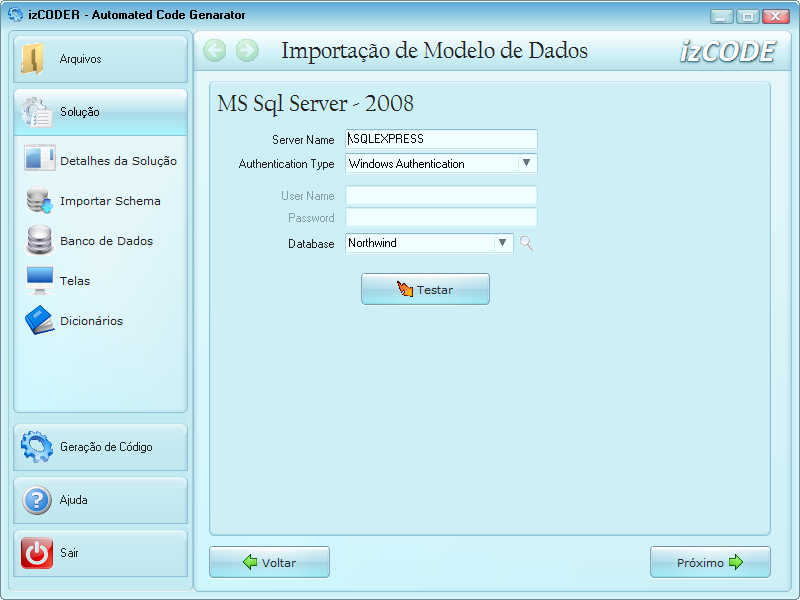Open Importar Schema label
Viewport: 800px width, 600px height.
click(x=110, y=201)
